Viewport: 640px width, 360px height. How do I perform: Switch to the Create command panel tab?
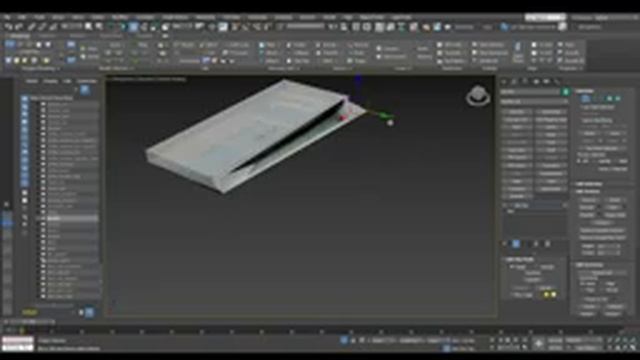click(505, 82)
